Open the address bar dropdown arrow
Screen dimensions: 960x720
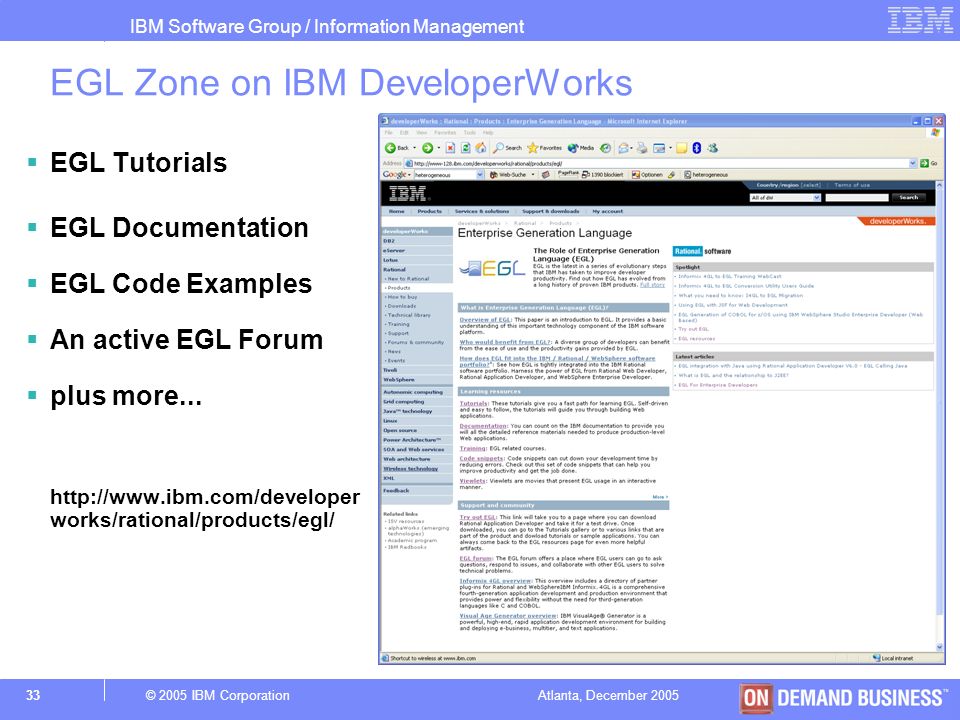click(913, 163)
